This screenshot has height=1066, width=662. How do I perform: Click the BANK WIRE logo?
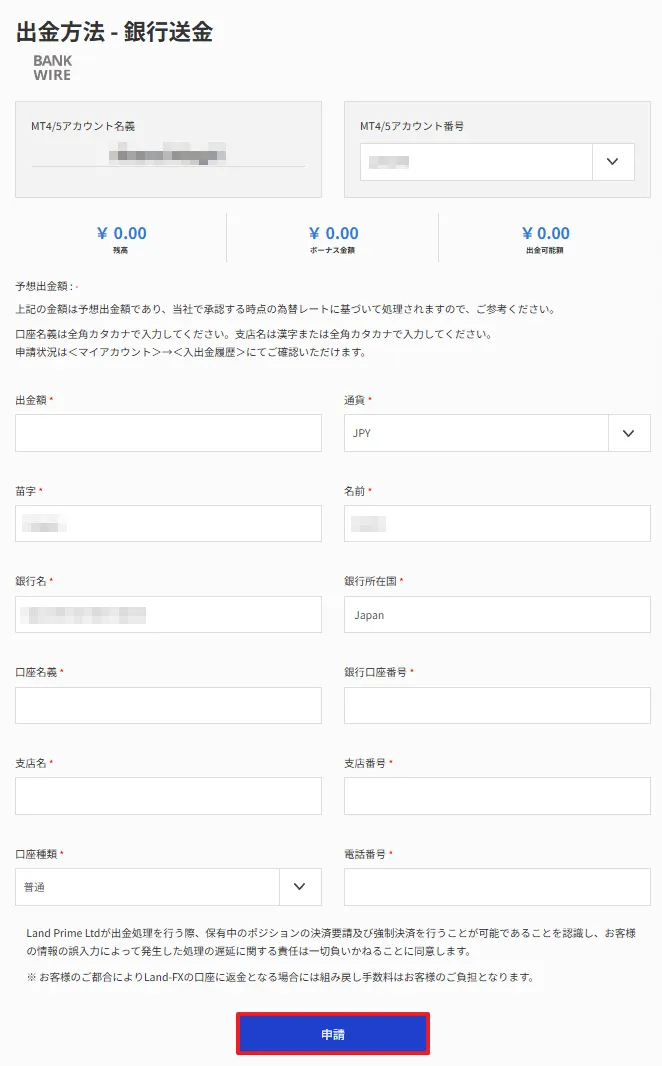[52, 68]
